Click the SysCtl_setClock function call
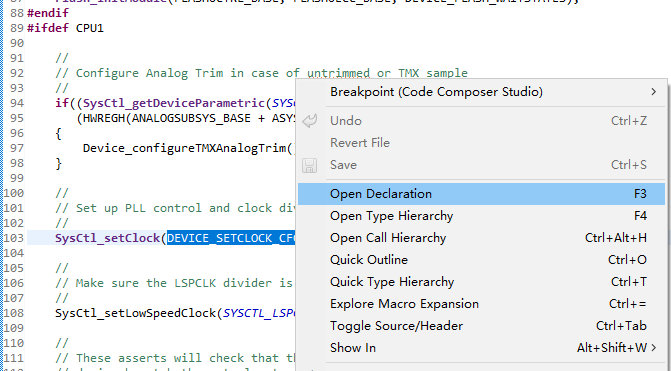The width and height of the screenshot is (671, 371). click(107, 238)
